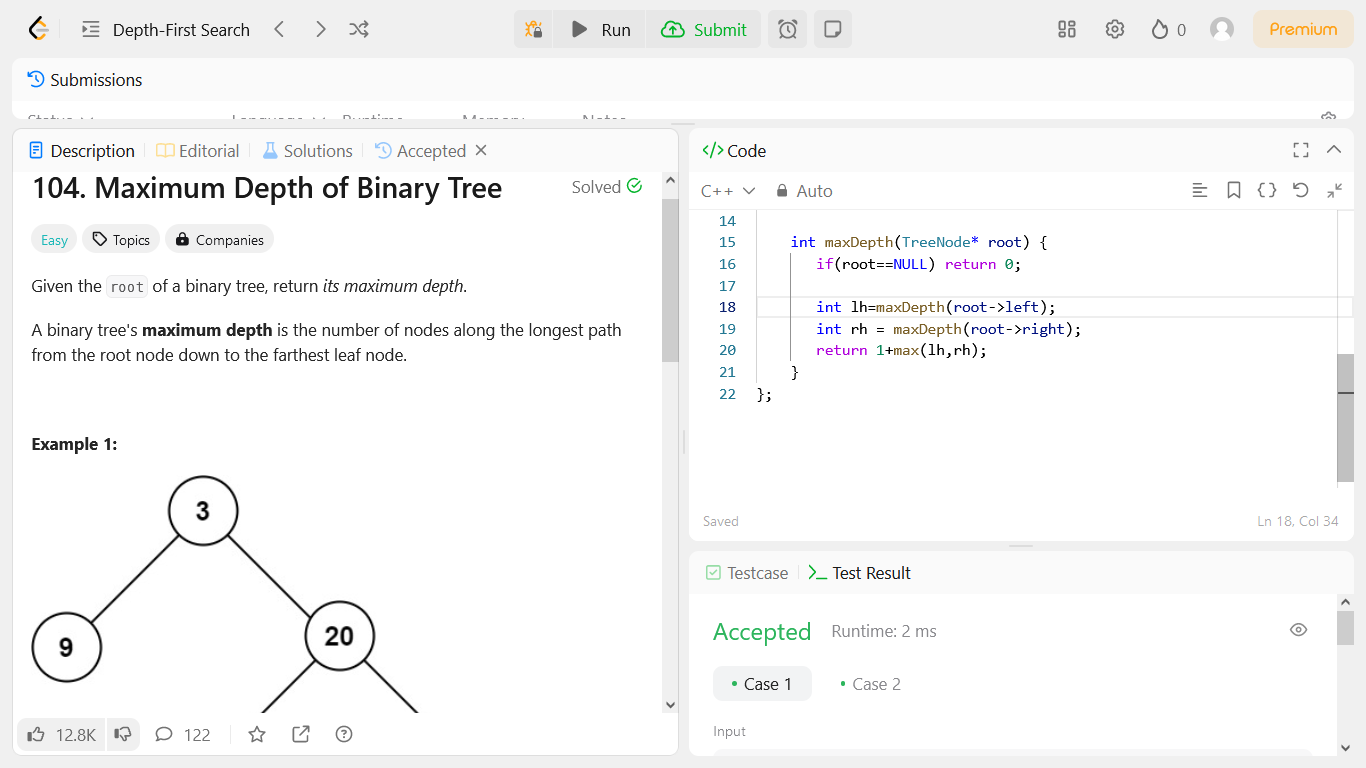
Task: Open the timer alarm clock icon
Action: click(x=787, y=30)
